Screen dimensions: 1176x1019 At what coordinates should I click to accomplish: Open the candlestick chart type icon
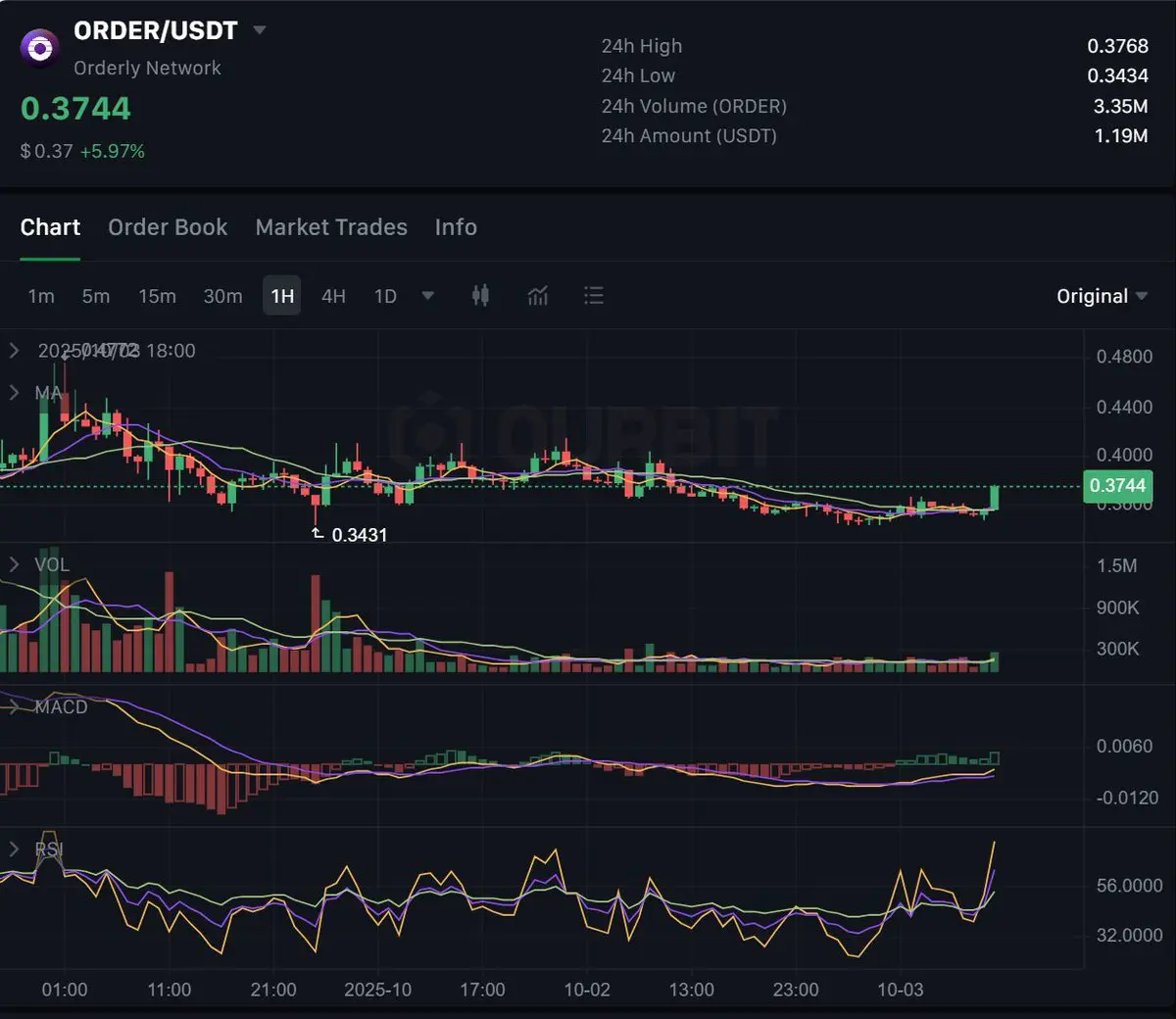480,295
